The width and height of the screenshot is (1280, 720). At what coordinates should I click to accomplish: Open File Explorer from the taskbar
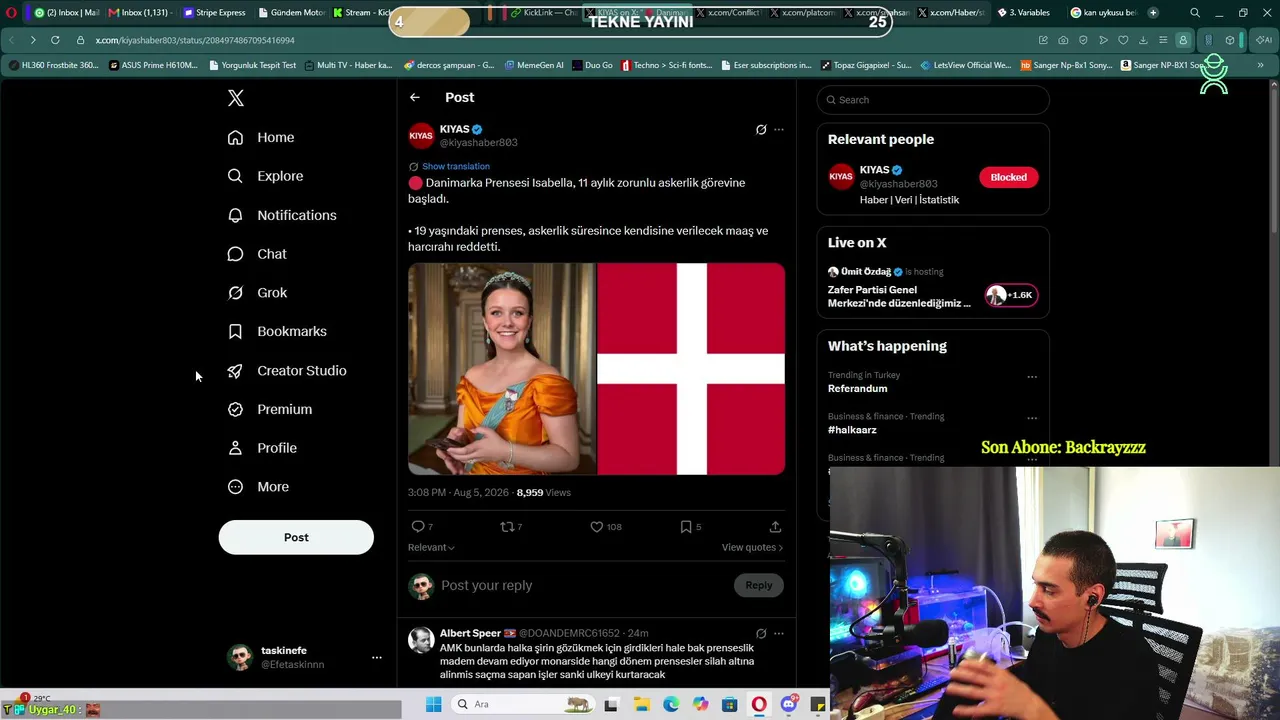point(641,704)
